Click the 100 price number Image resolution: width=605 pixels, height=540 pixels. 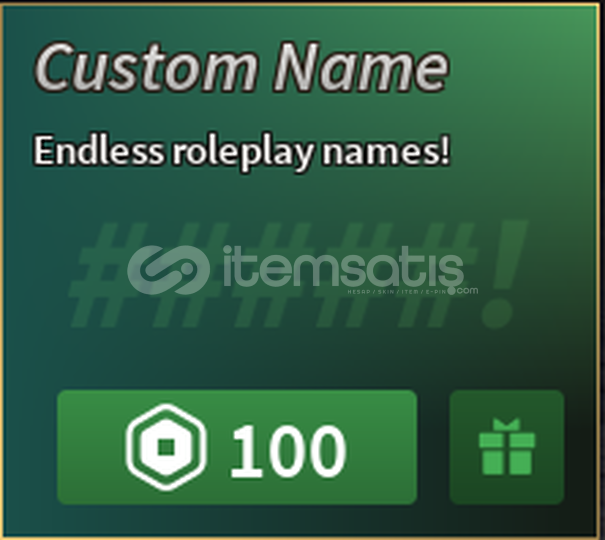pos(288,451)
